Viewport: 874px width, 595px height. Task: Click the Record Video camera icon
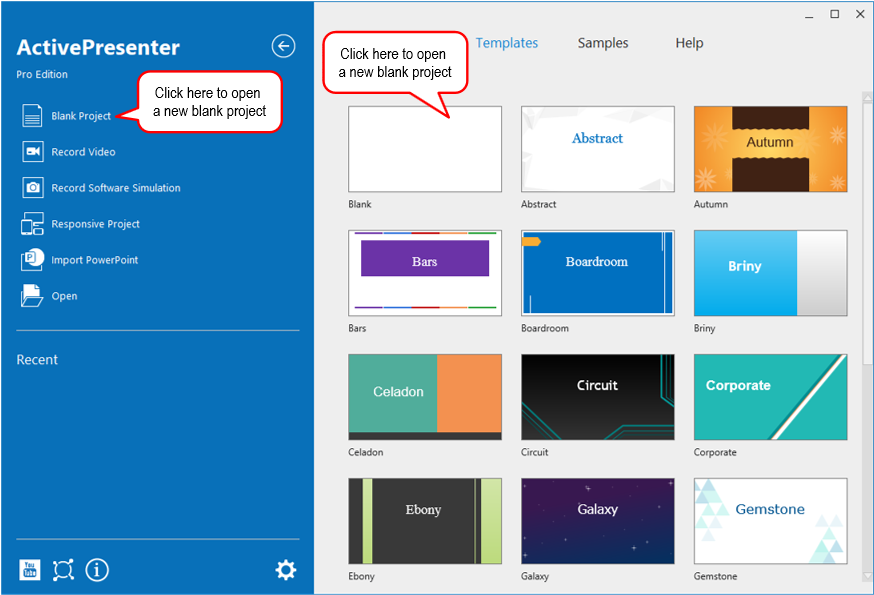coord(33,152)
